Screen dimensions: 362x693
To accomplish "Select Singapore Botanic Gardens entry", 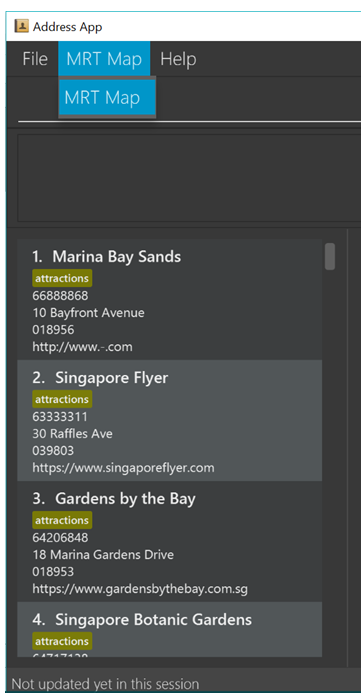I will [170, 629].
